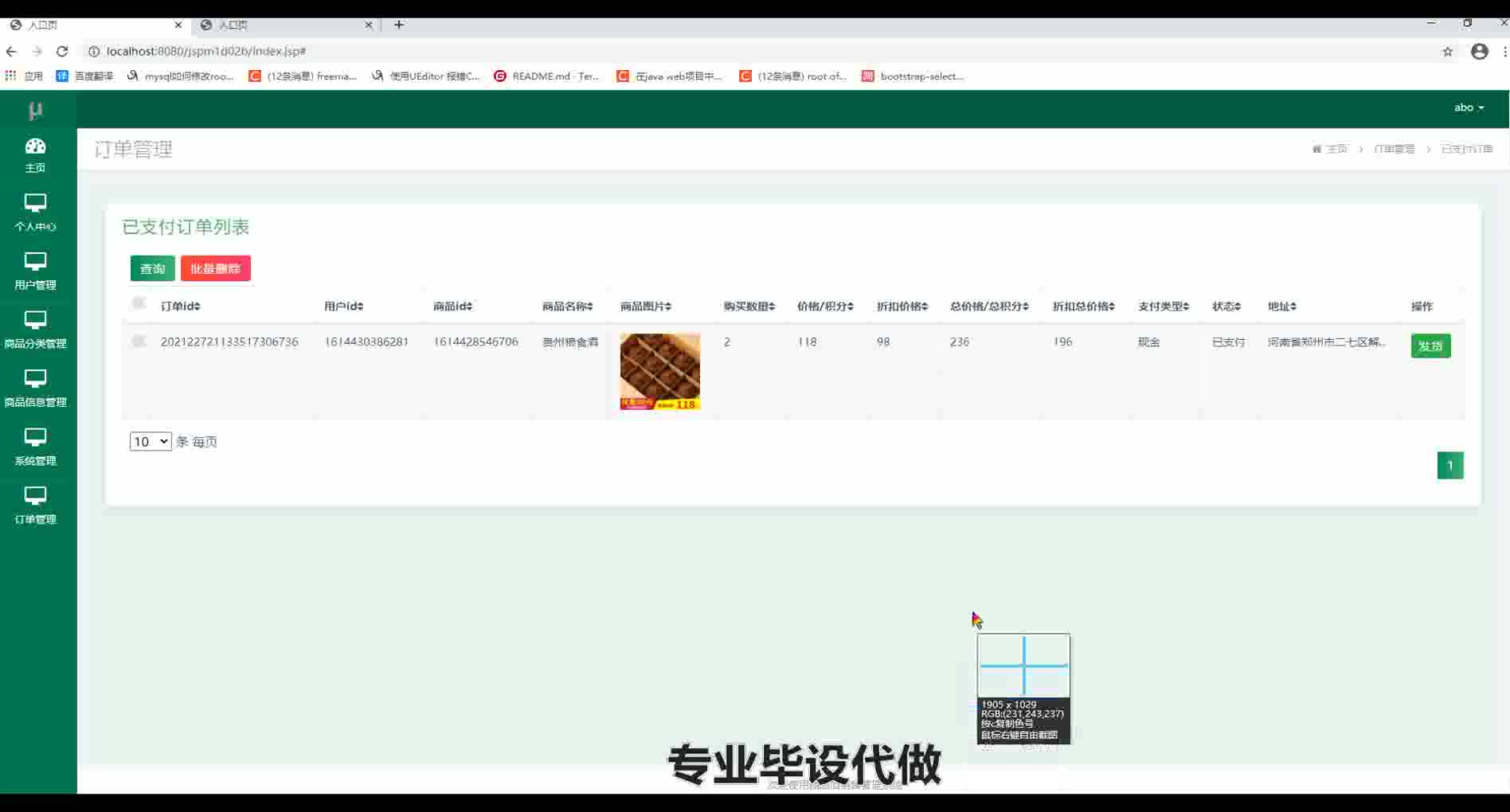Click the 已支付 status cell
Viewport: 1510px width, 812px height.
[1228, 342]
